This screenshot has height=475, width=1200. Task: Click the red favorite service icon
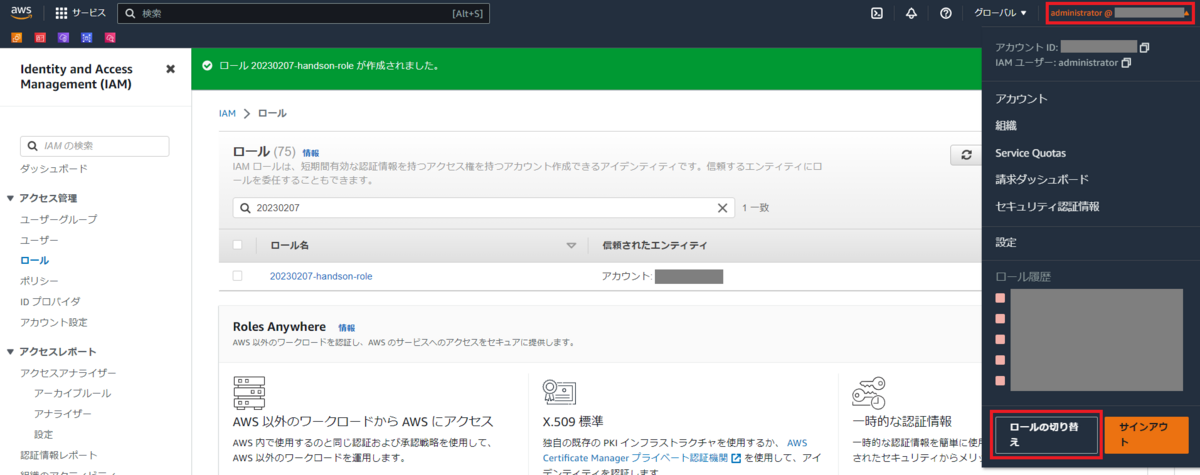click(x=40, y=37)
